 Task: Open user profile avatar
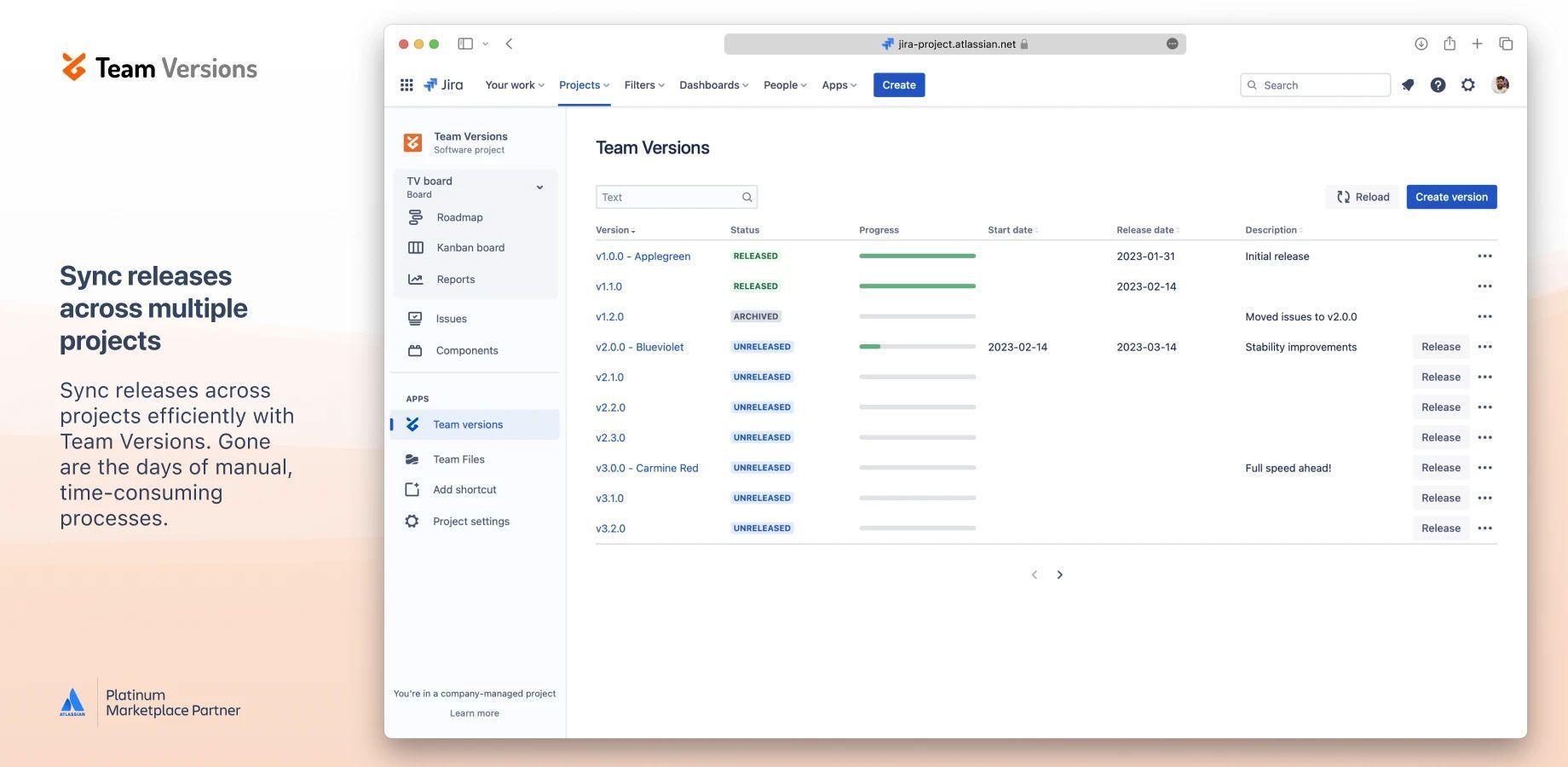[x=1501, y=85]
